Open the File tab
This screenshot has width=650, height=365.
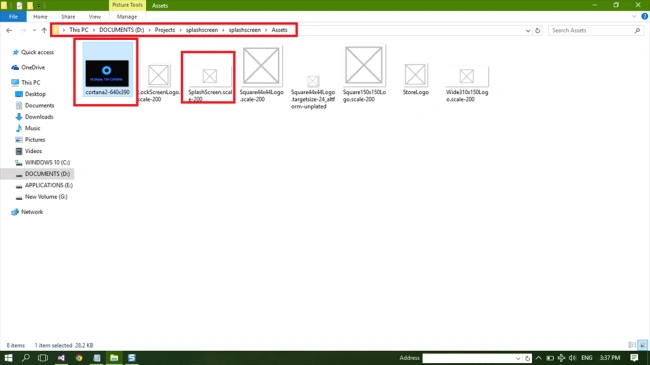(13, 17)
